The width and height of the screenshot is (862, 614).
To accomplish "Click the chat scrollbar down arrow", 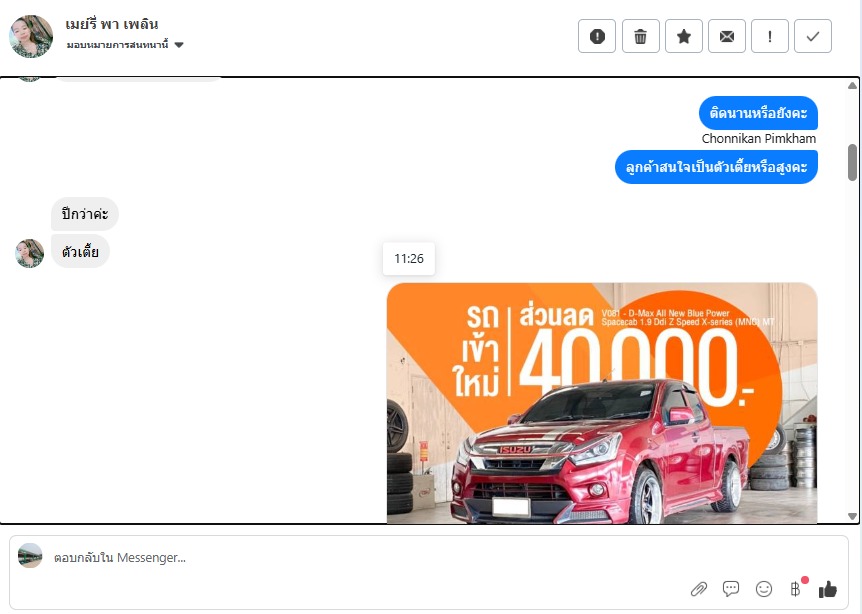I will click(852, 516).
